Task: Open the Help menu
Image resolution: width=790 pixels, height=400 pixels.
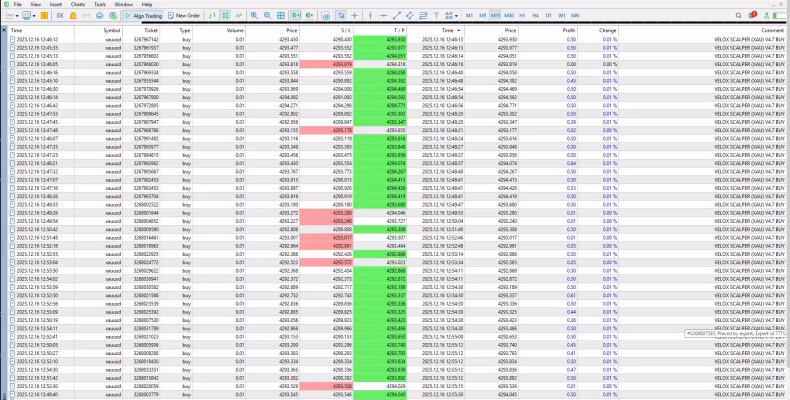Action: point(147,4)
